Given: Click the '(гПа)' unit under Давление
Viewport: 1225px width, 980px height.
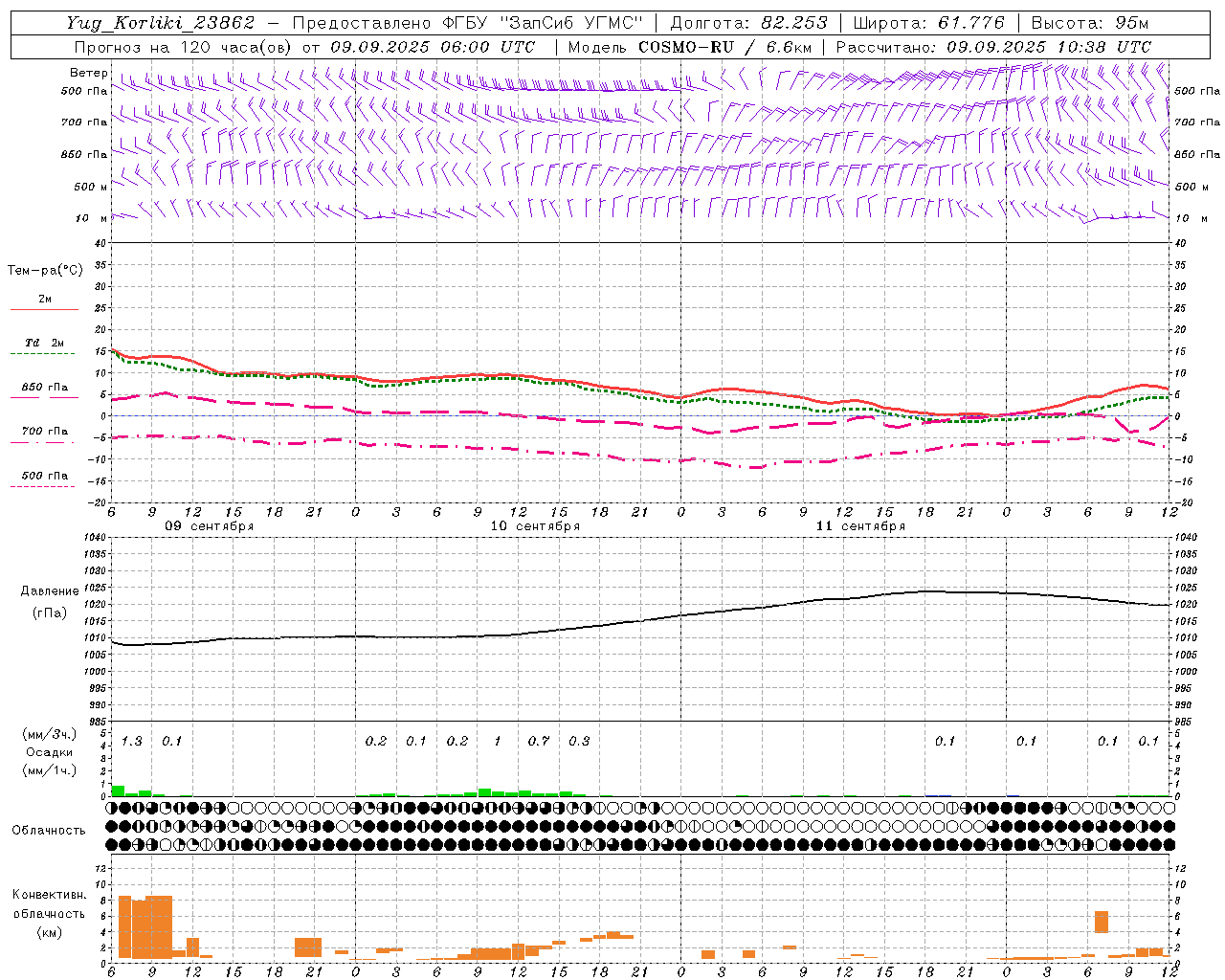Looking at the screenshot, I should tap(49, 613).
